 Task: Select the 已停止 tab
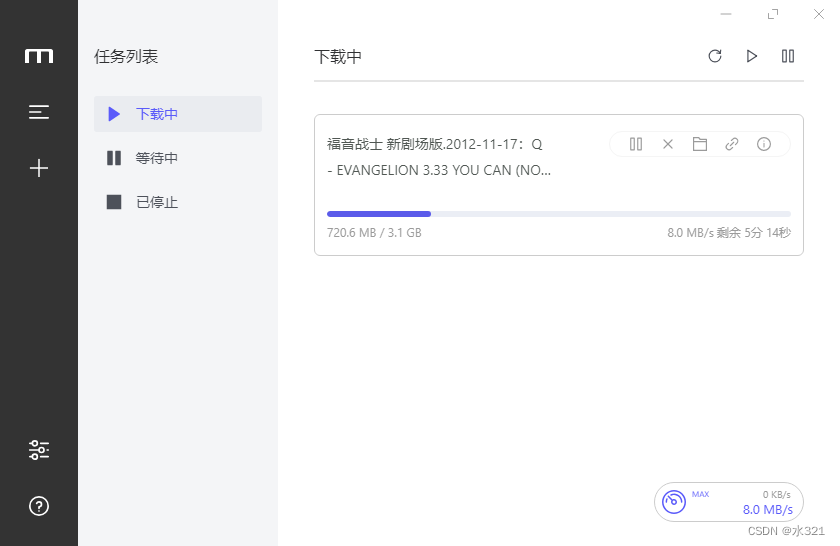(x=178, y=202)
